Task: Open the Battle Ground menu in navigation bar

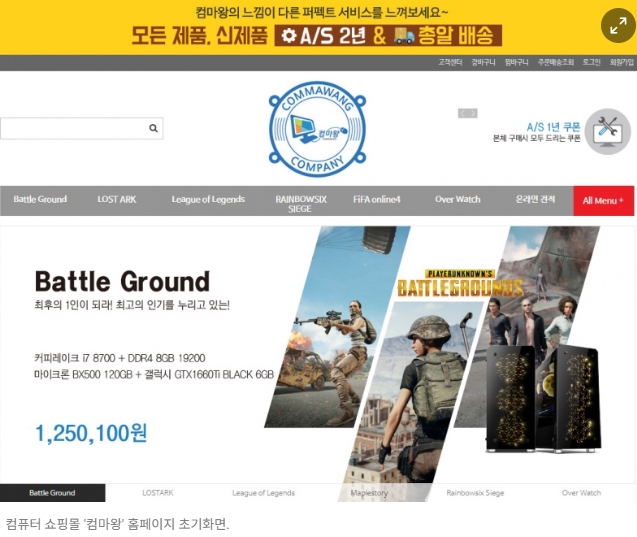Action: [40, 199]
